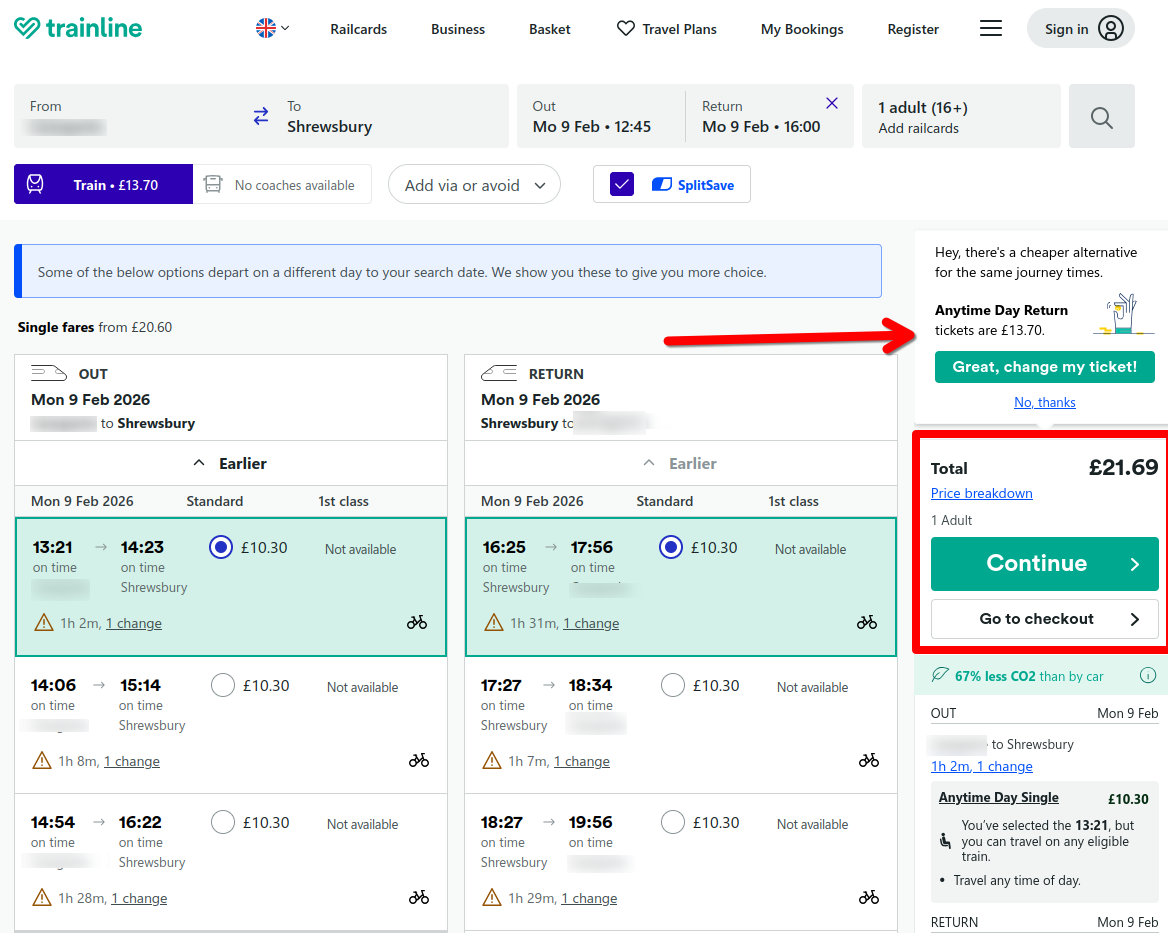This screenshot has height=933, width=1168.
Task: Decline with No, thanks link
Action: (x=1044, y=402)
